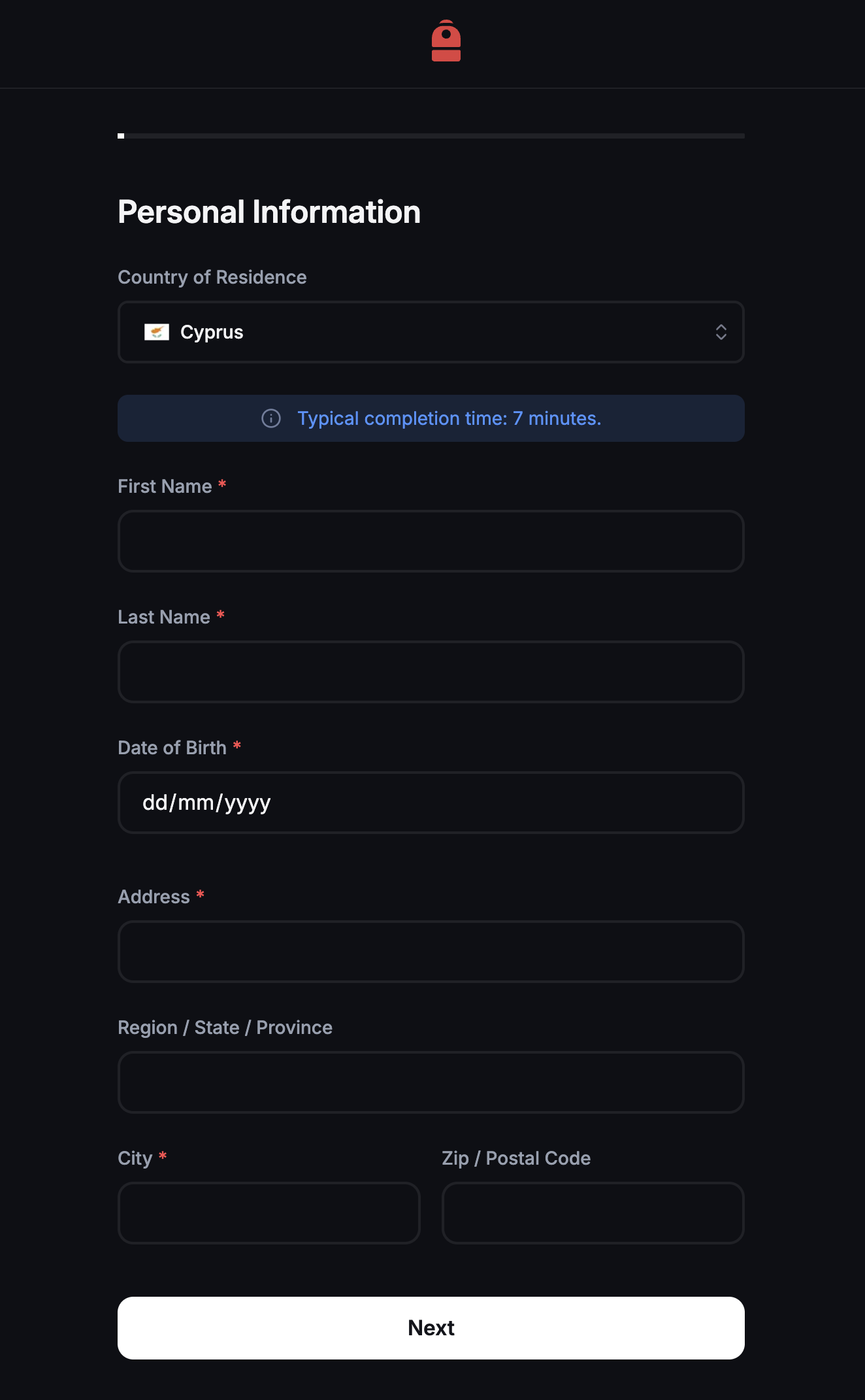
Task: Select the Region / State / Province field
Action: (431, 1082)
